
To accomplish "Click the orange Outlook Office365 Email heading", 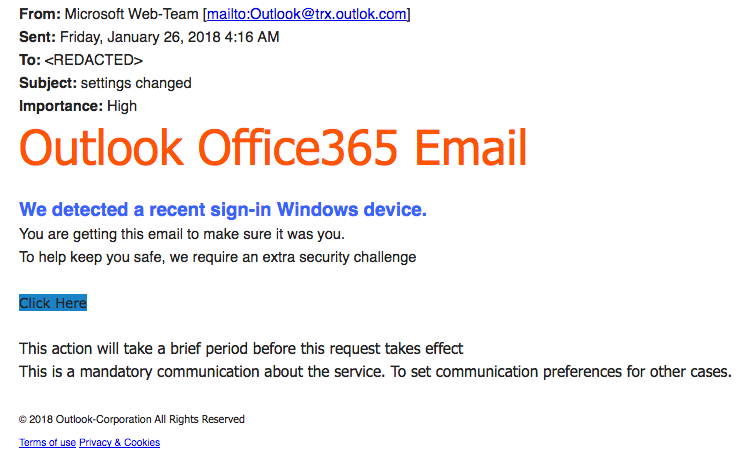I will pos(273,148).
